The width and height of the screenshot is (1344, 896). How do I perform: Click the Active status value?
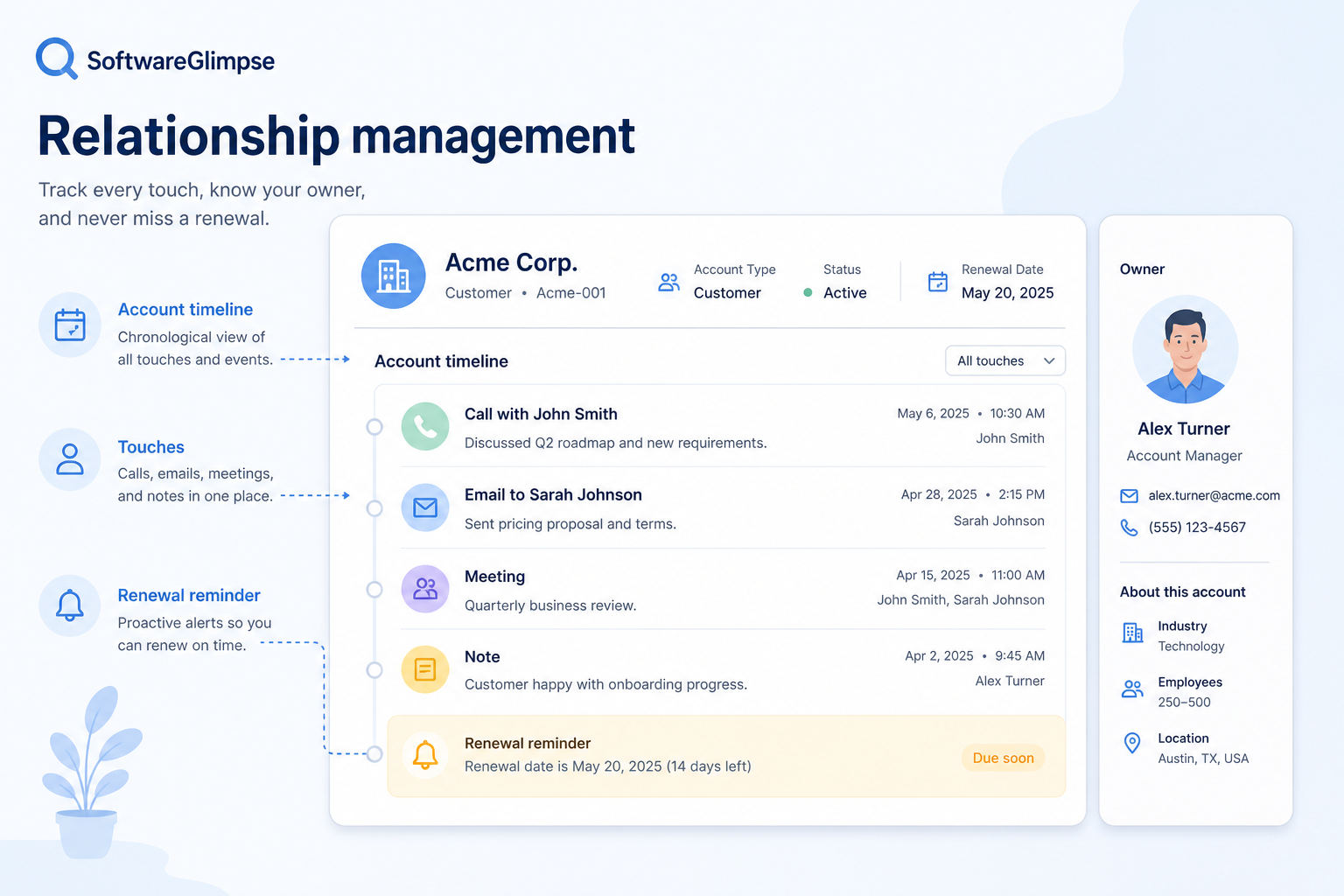[845, 293]
